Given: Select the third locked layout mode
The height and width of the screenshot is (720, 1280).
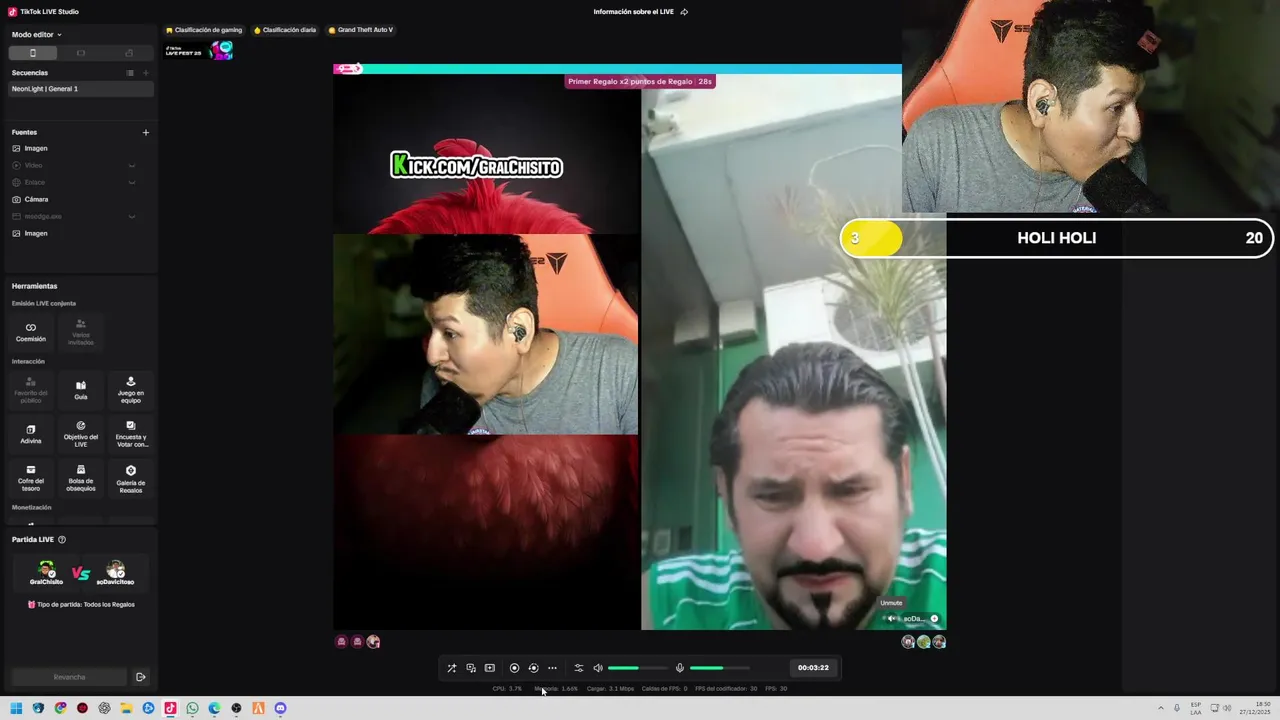Looking at the screenshot, I should tap(129, 53).
